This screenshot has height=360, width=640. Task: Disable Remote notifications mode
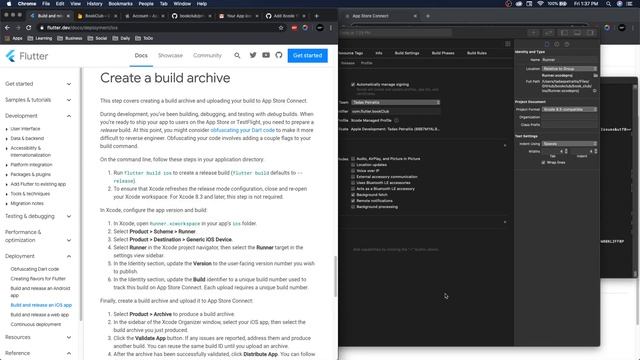coord(353,201)
